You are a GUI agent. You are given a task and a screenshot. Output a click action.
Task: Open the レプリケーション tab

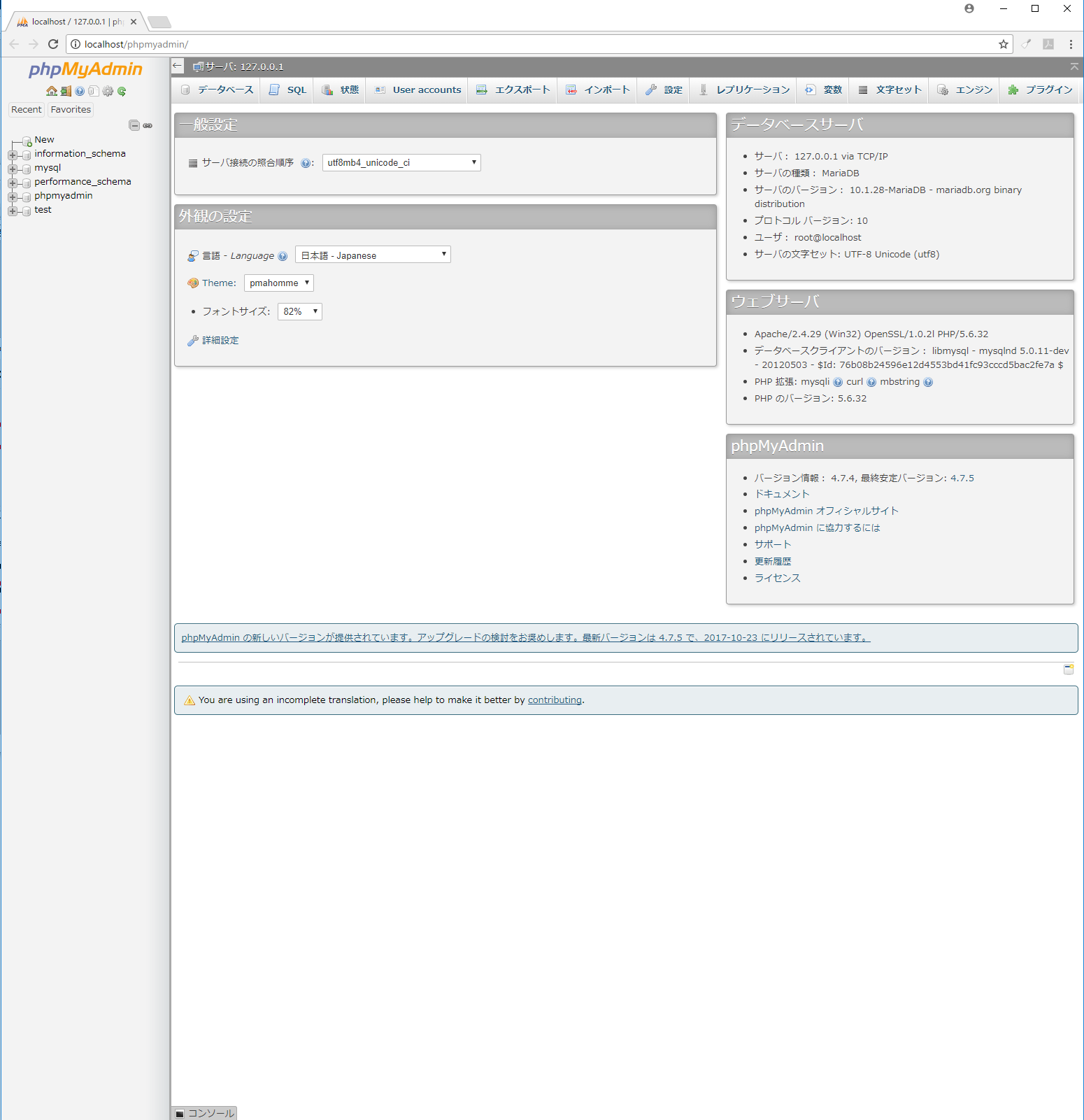[x=744, y=90]
